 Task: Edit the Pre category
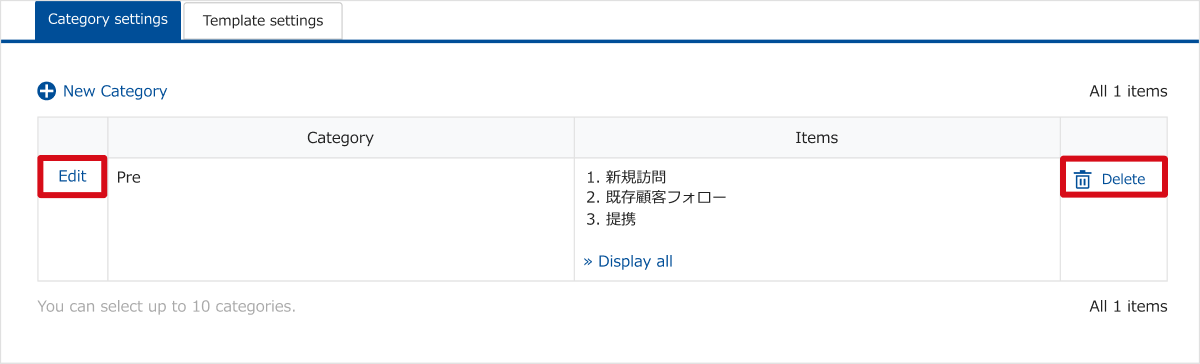(x=72, y=176)
